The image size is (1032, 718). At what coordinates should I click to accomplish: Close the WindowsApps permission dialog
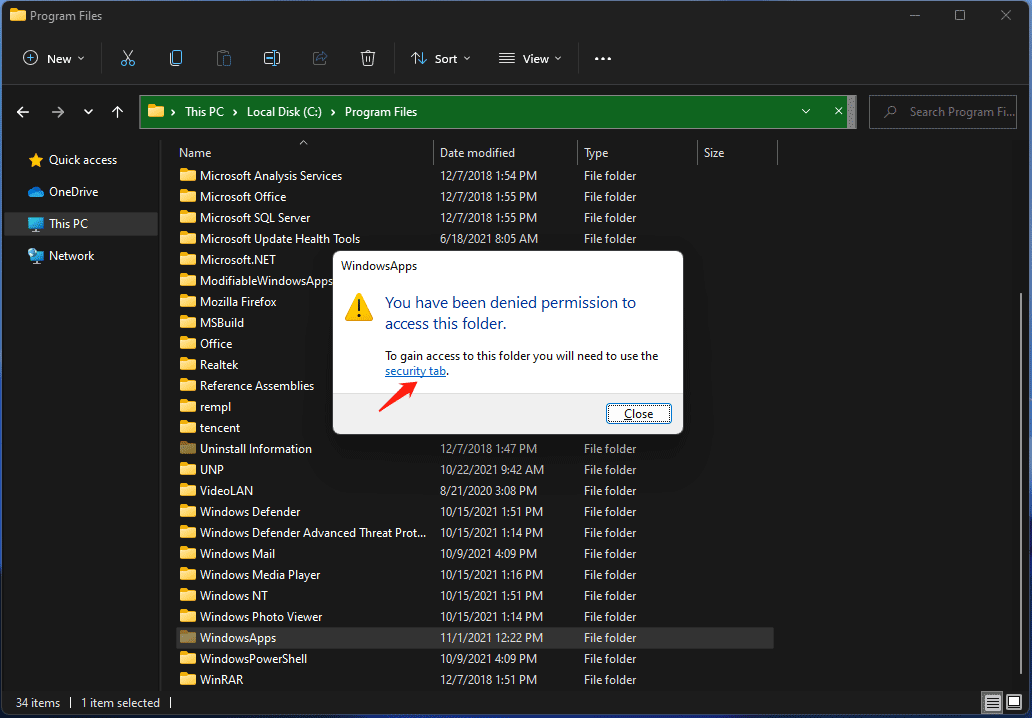pos(638,413)
